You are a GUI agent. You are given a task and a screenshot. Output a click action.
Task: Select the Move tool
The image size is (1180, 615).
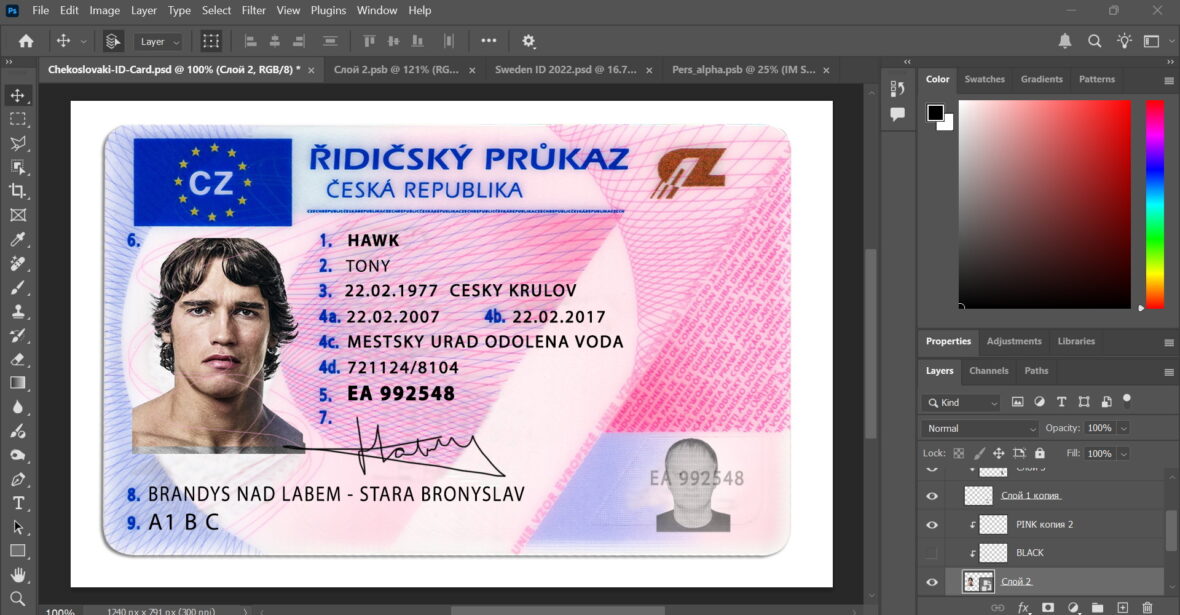point(18,95)
